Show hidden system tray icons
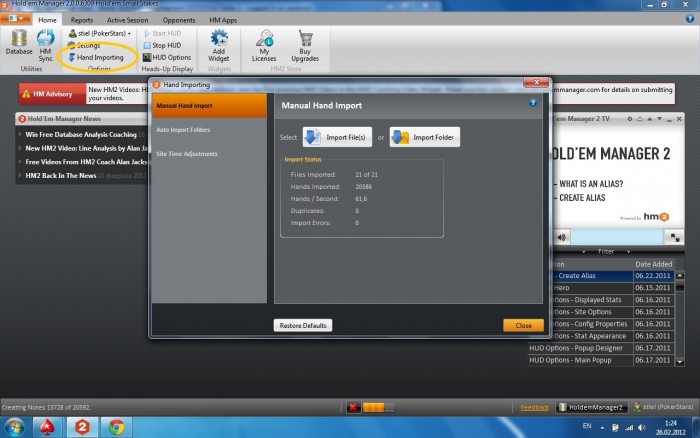 pyautogui.click(x=602, y=428)
